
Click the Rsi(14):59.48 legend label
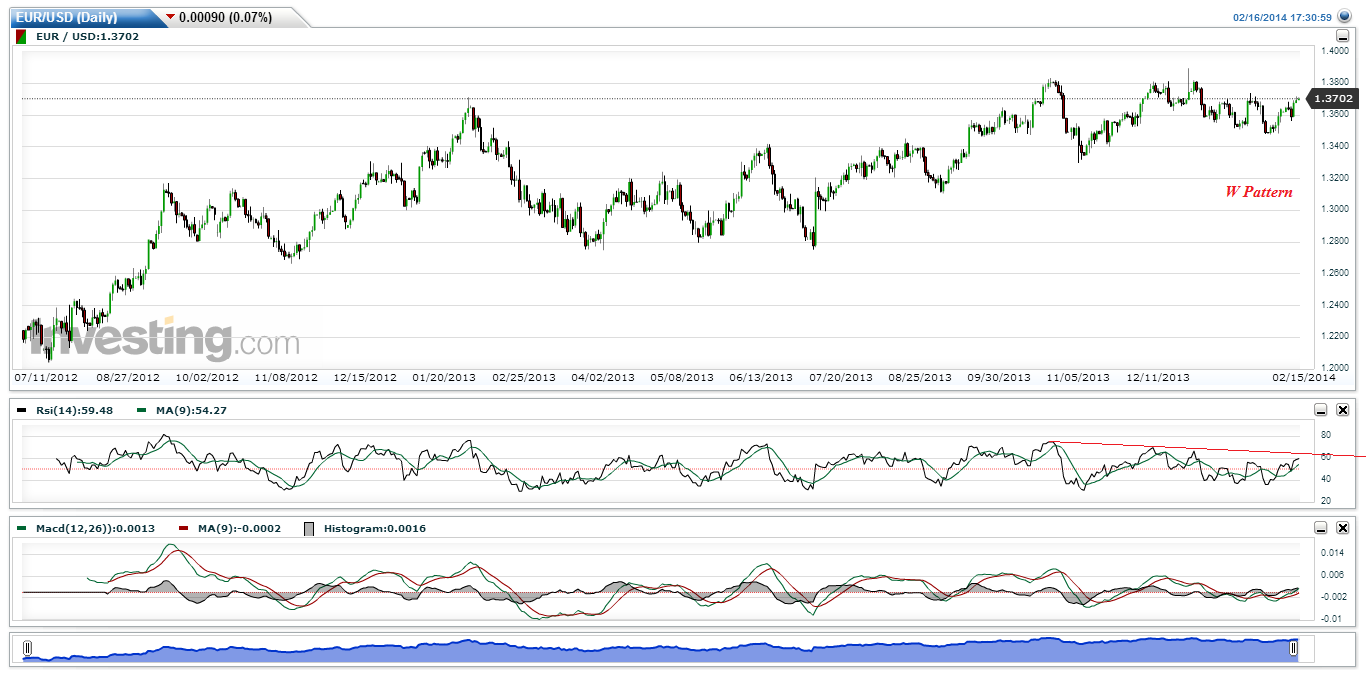(76, 410)
